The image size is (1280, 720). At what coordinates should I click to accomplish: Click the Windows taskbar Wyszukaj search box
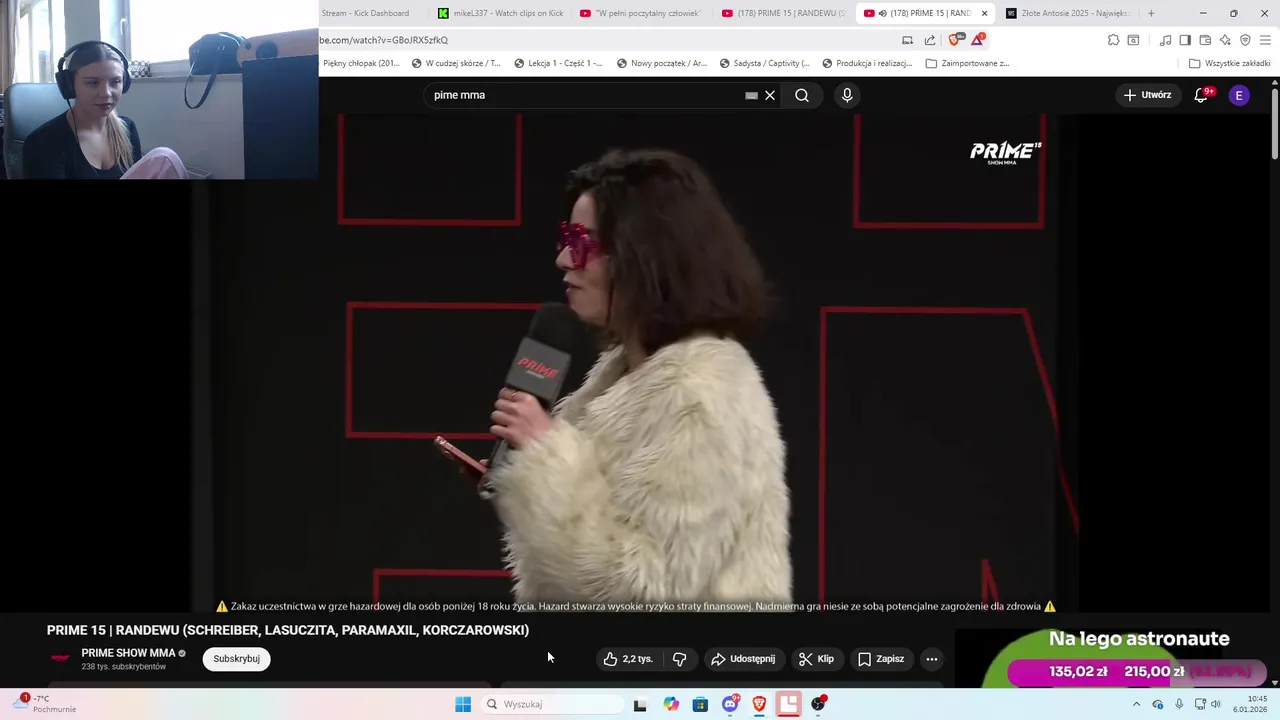point(551,704)
